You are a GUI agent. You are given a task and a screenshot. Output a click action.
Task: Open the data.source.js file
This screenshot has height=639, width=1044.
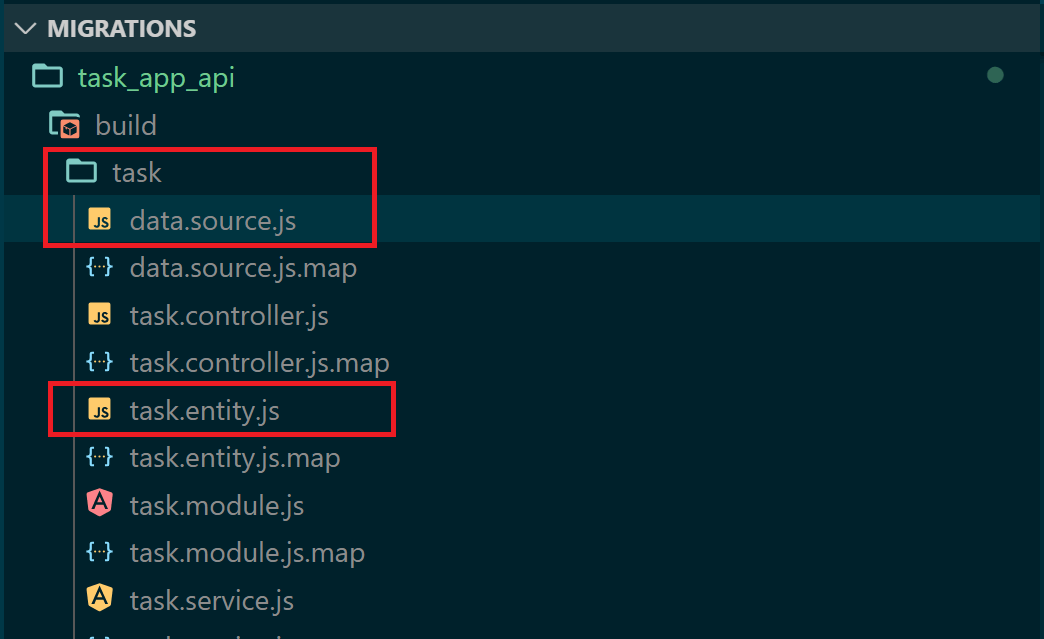coord(213,221)
